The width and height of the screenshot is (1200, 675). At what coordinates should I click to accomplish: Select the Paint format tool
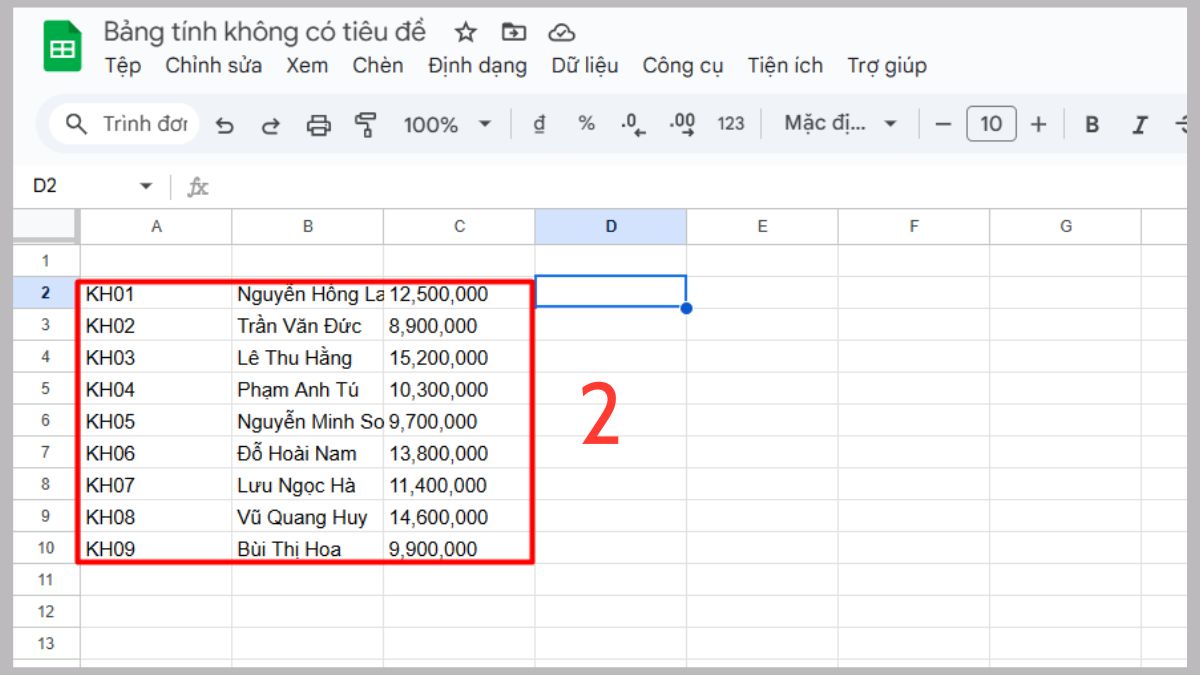pos(367,124)
